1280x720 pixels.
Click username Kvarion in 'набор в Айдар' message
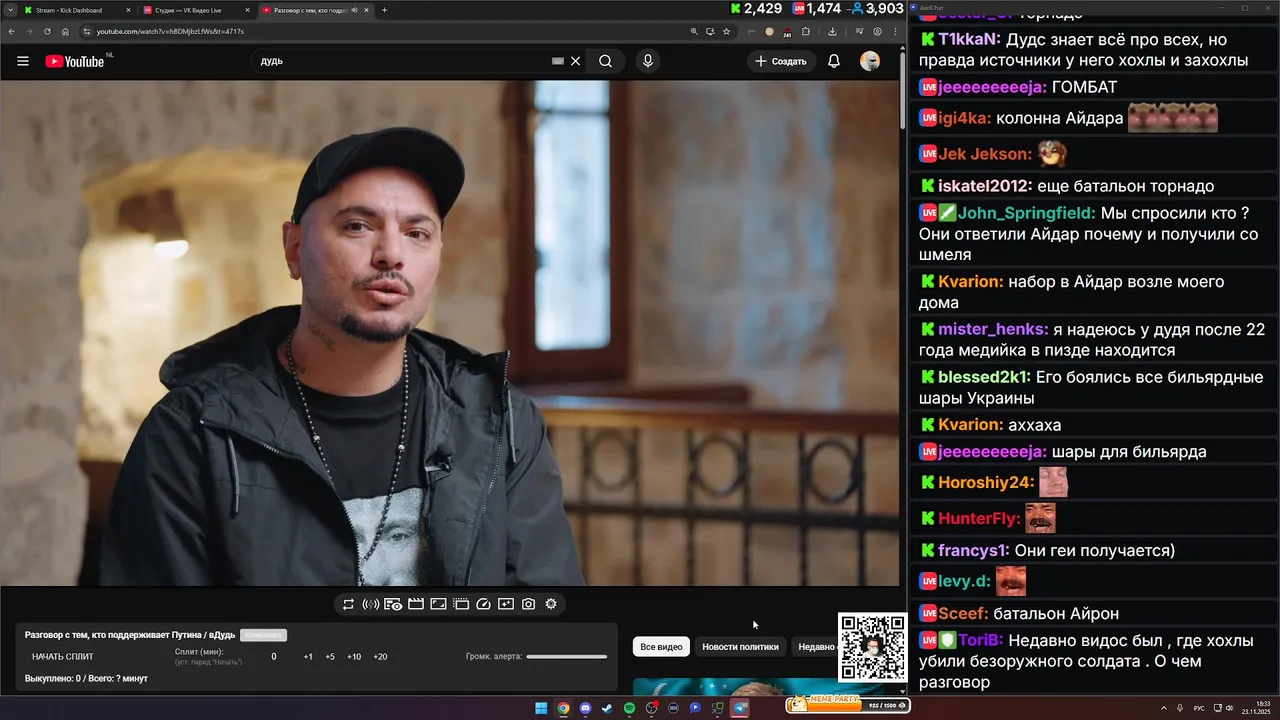970,282
